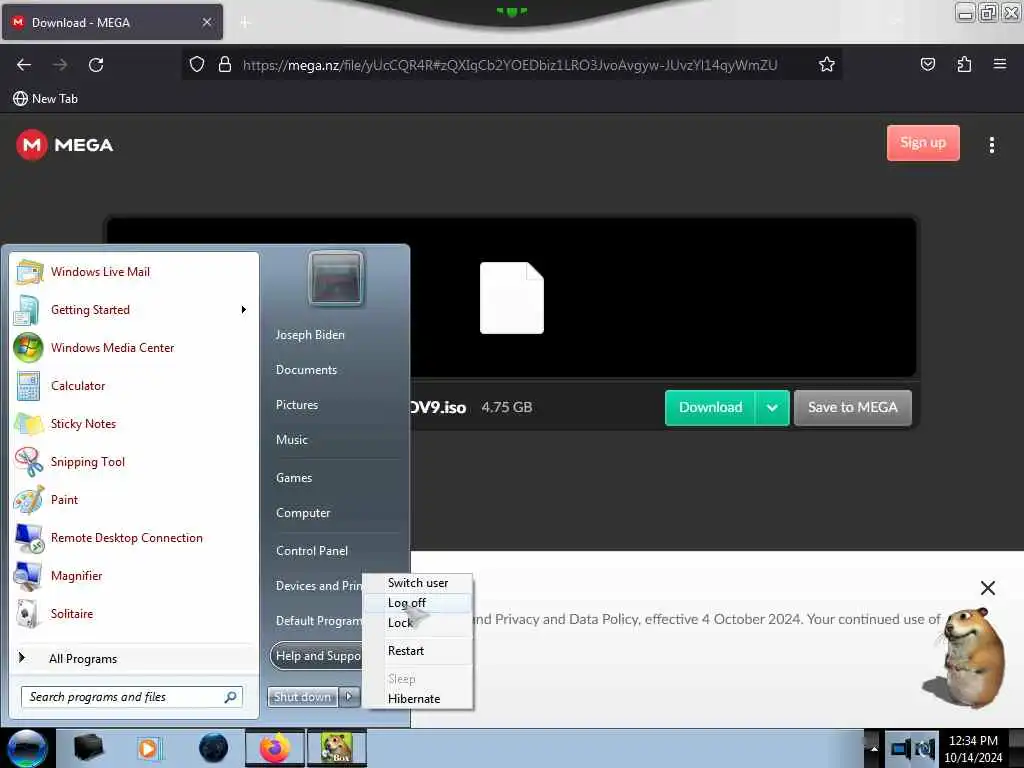This screenshot has height=768, width=1024.
Task: Show hidden system tray icons
Action: click(x=874, y=749)
